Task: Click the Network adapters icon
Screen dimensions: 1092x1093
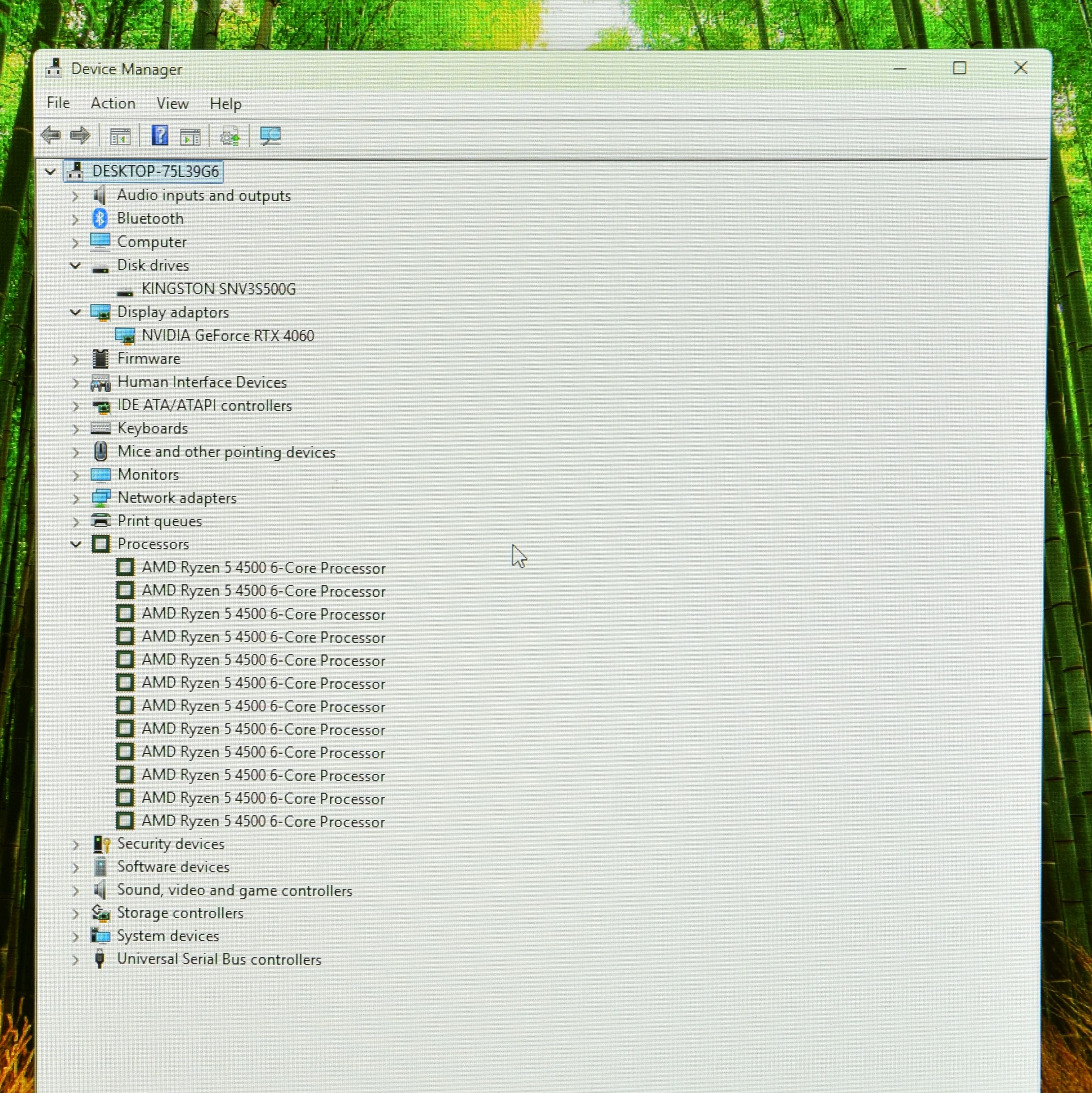Action: [x=101, y=498]
